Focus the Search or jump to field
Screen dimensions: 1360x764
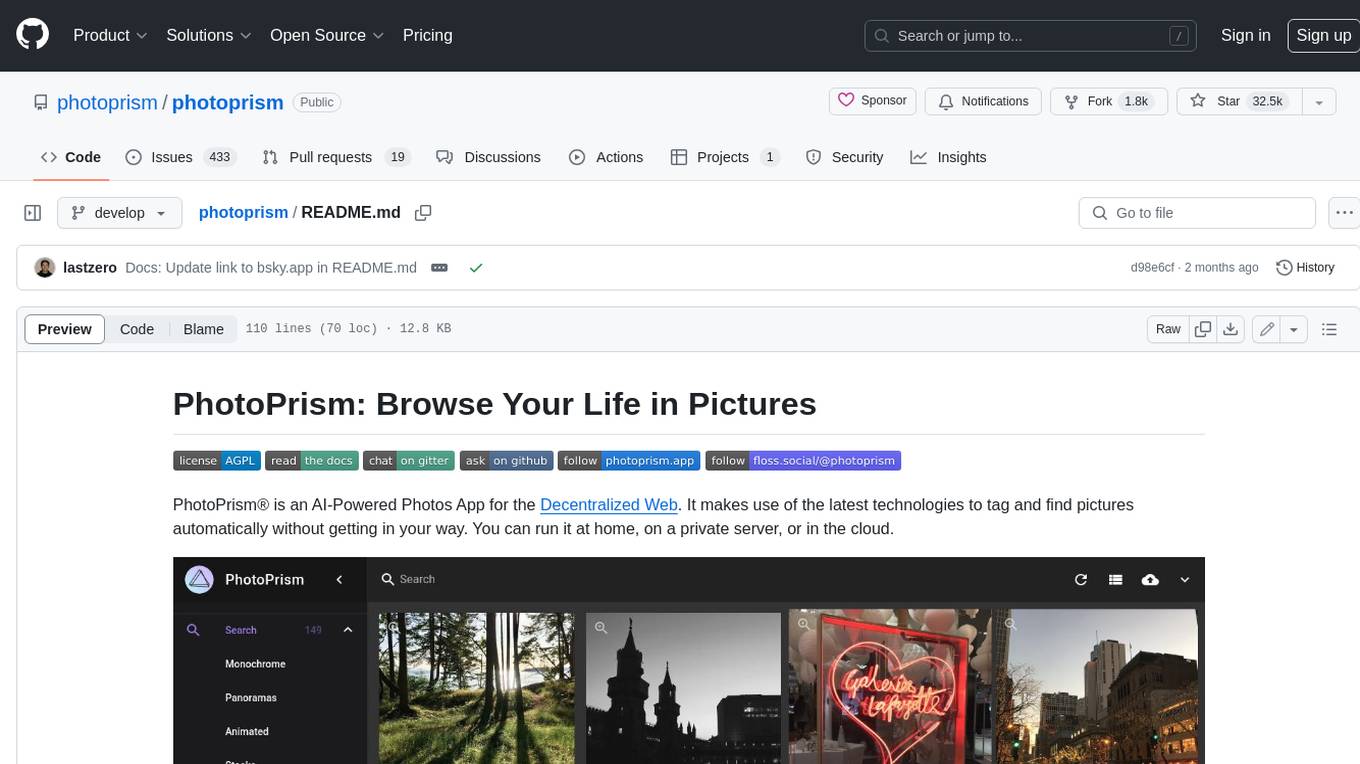[x=1031, y=36]
